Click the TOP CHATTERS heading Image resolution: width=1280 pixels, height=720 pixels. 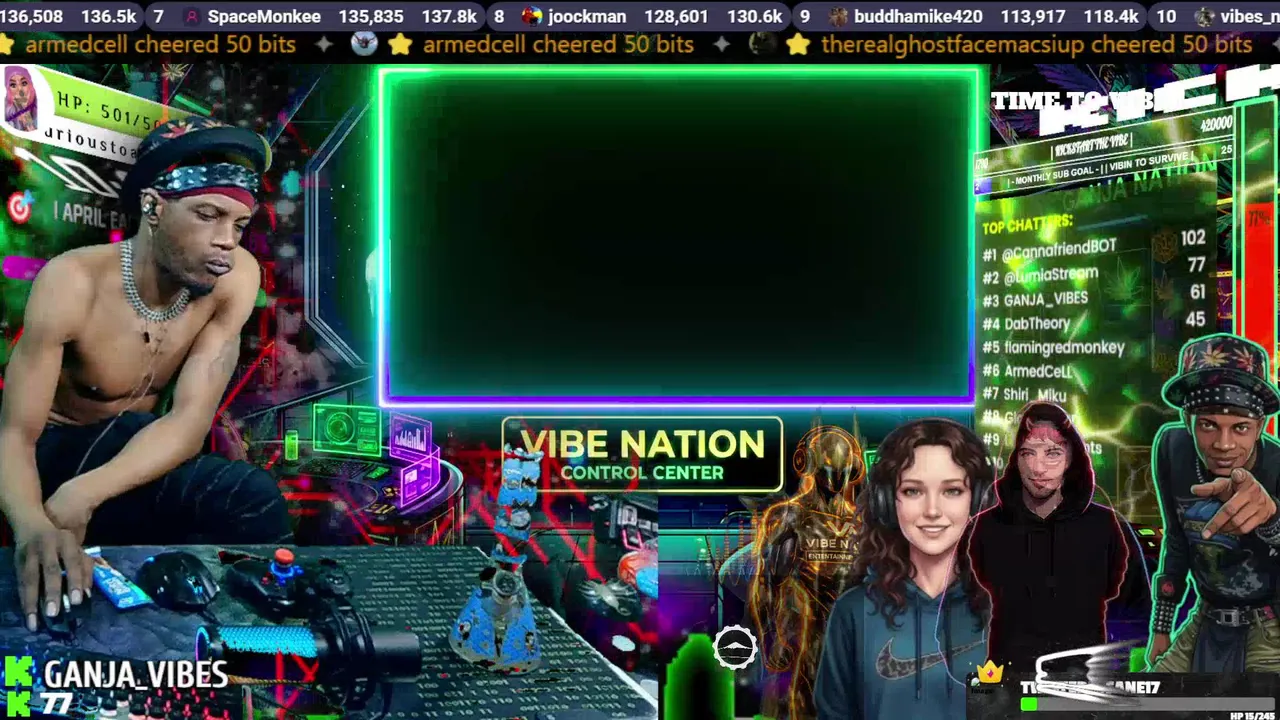click(1027, 225)
